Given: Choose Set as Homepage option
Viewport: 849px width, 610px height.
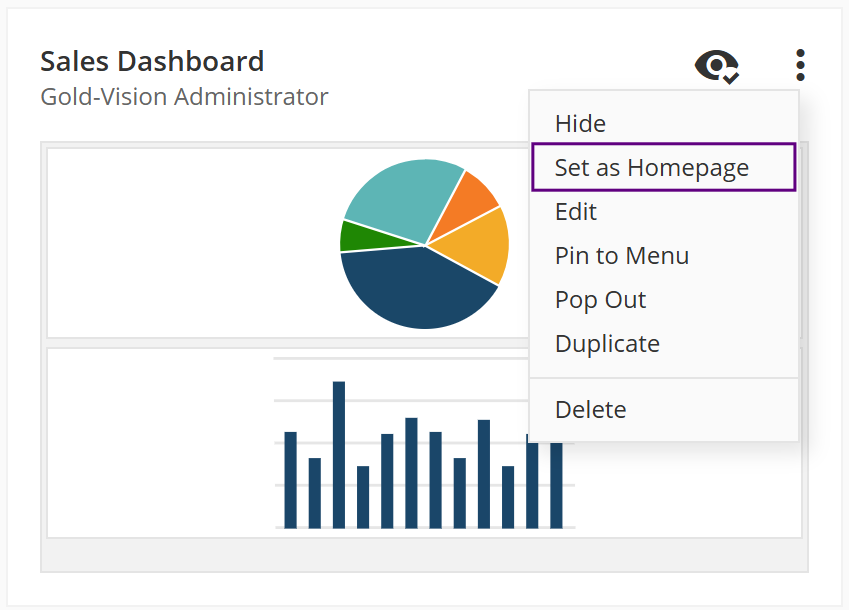Looking at the screenshot, I should (x=651, y=167).
